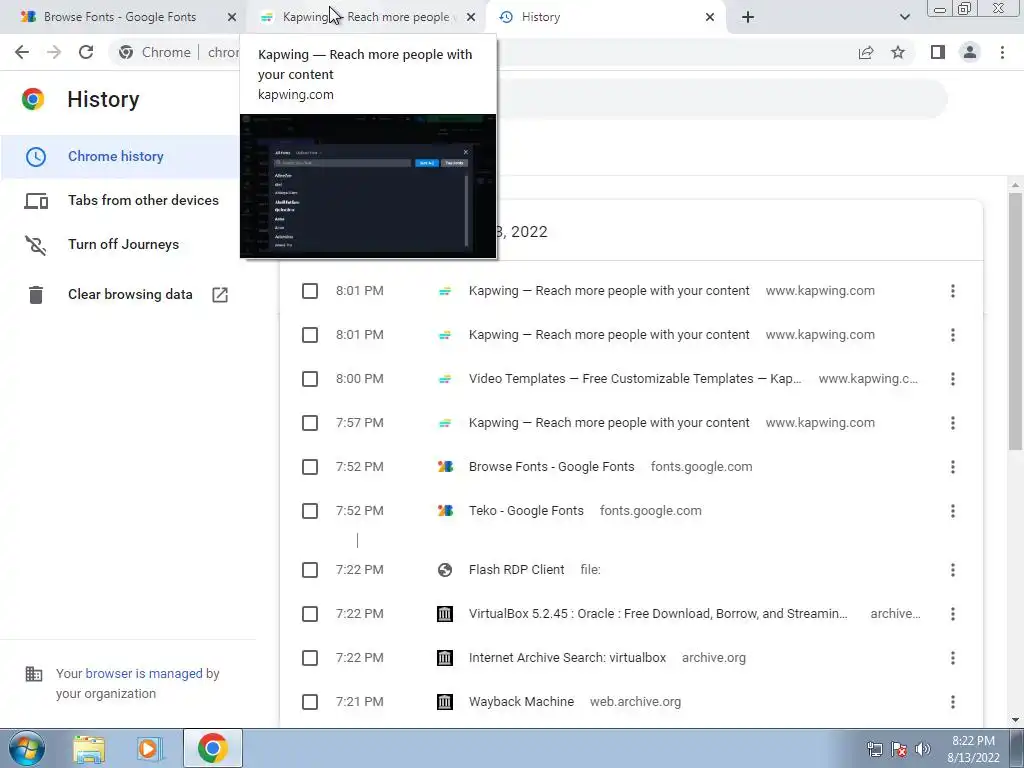Click the trash icon for Clear browsing data
This screenshot has width=1024, height=768.
tap(36, 295)
